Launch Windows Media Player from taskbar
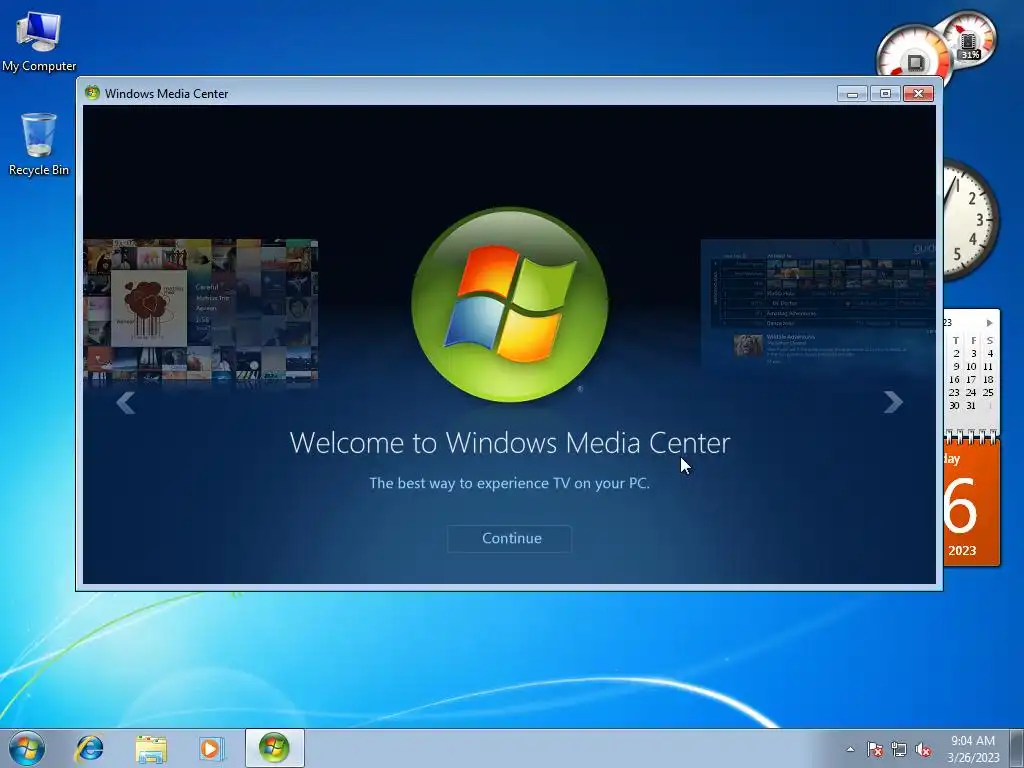The height and width of the screenshot is (768, 1024). point(212,748)
